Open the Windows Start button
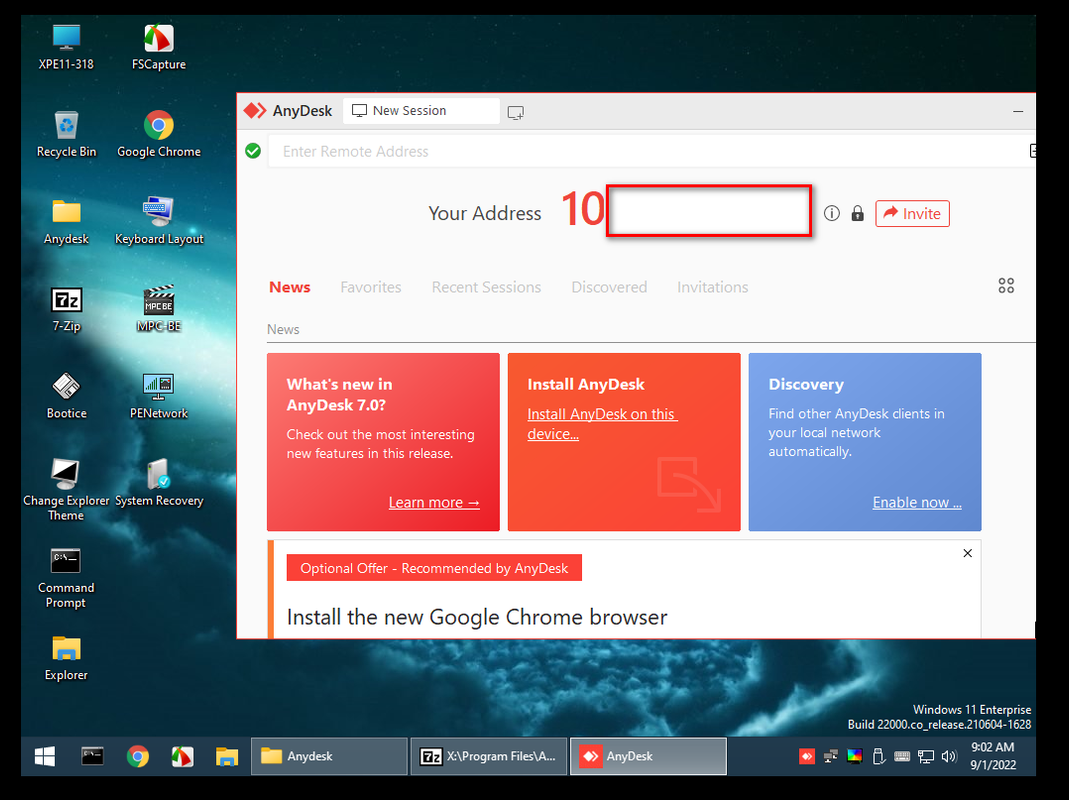The width and height of the screenshot is (1069, 800). (45, 756)
